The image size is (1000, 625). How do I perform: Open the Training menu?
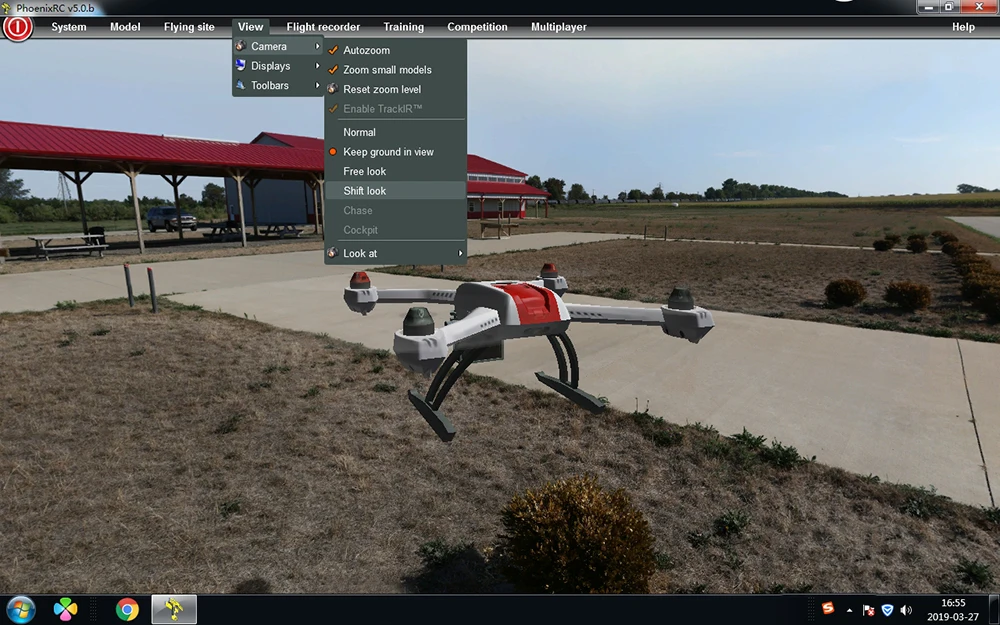coord(403,27)
